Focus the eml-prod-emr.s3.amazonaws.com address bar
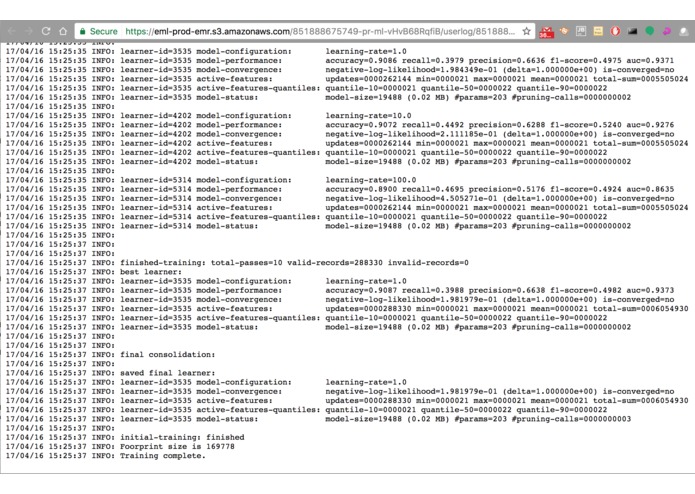This screenshot has height=494, width=695. (x=320, y=31)
